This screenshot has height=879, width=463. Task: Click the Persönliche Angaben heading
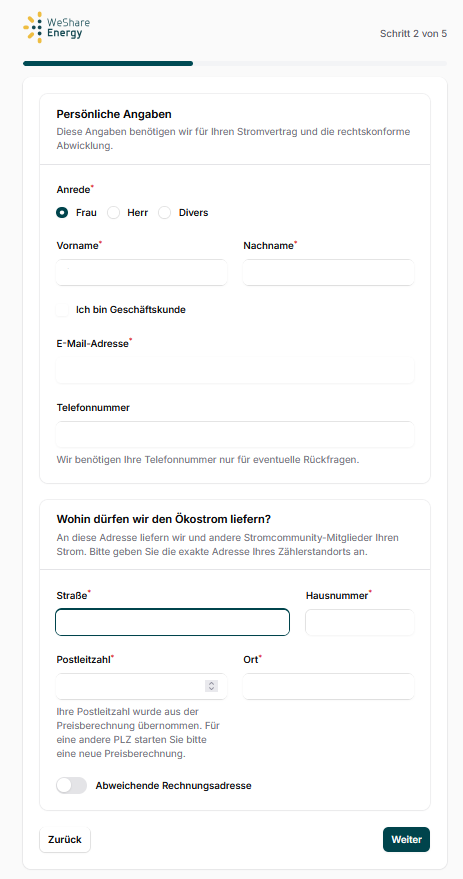[114, 114]
